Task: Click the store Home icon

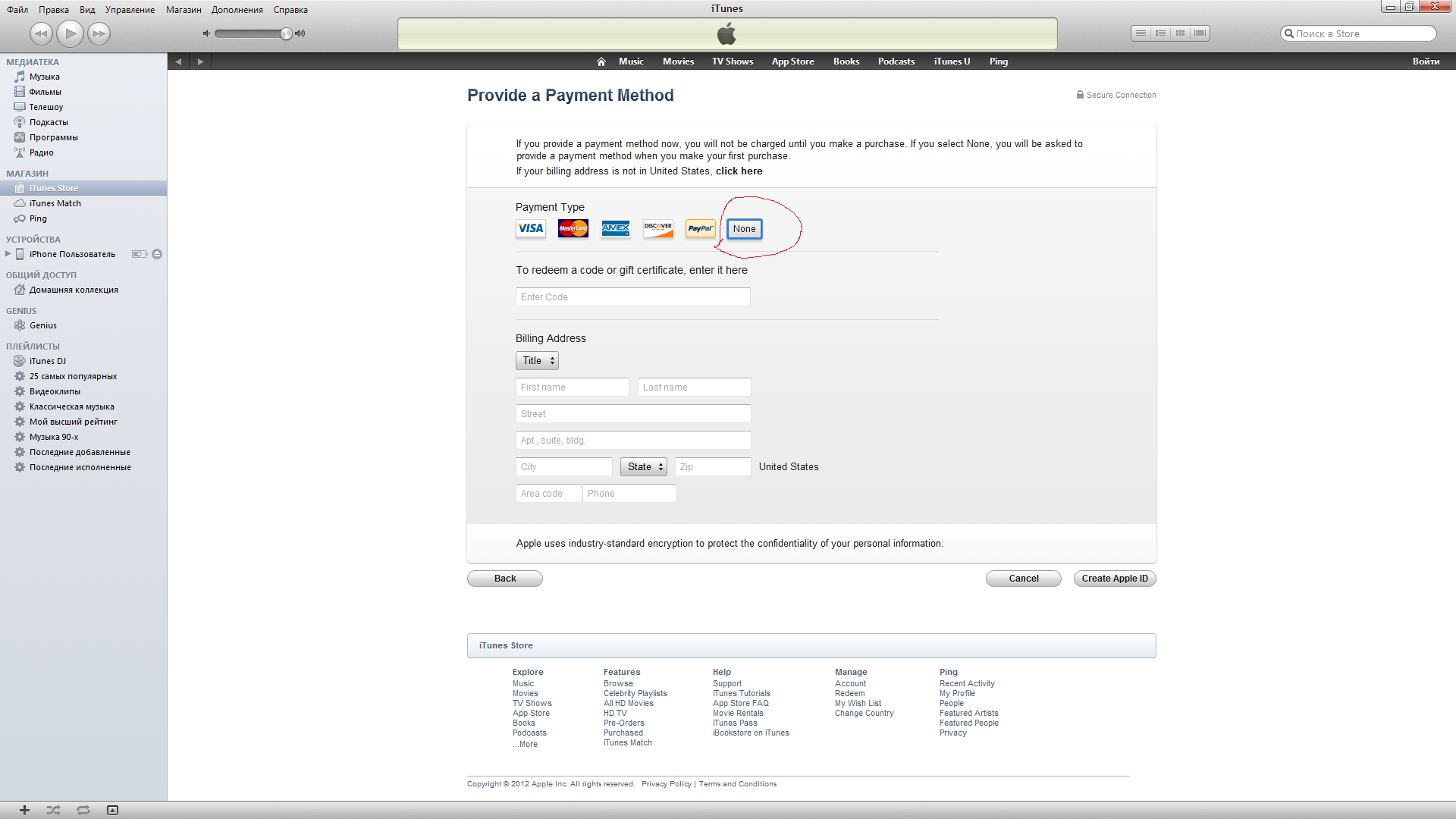Action: coord(601,61)
